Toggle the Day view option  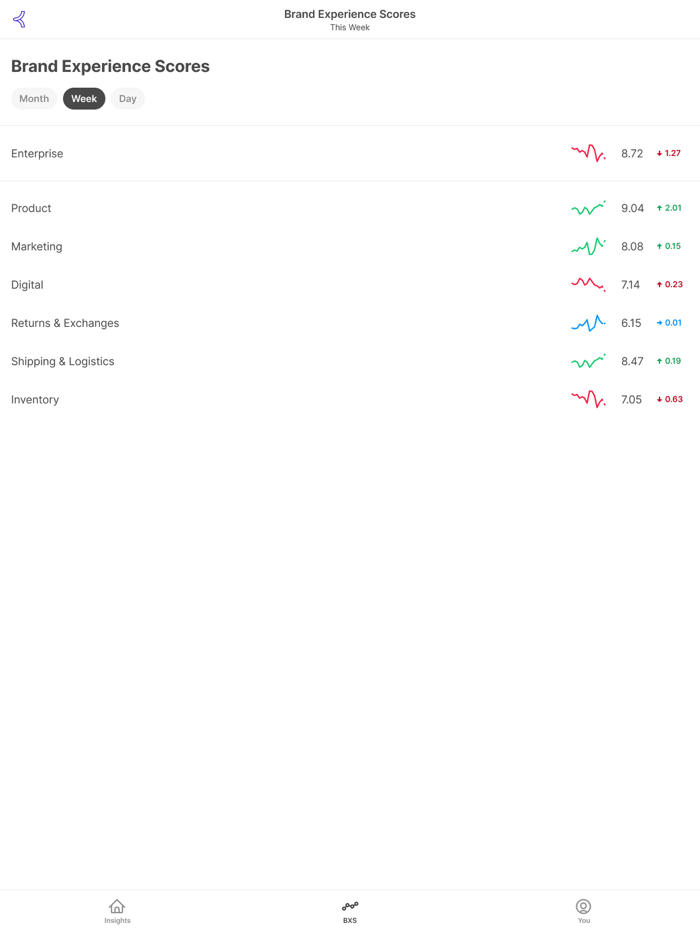127,98
